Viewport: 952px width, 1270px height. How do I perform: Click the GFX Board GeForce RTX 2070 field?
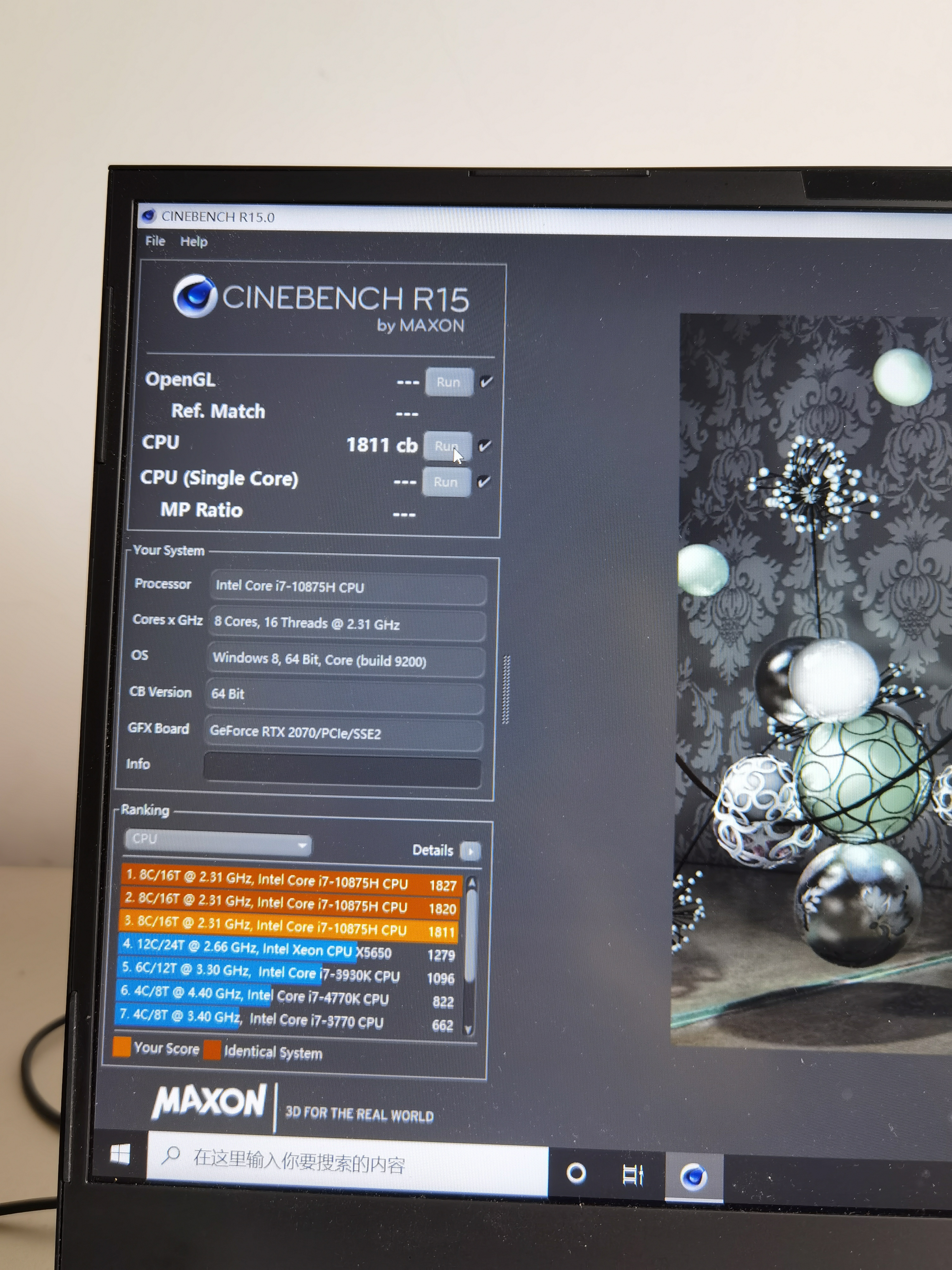[344, 733]
